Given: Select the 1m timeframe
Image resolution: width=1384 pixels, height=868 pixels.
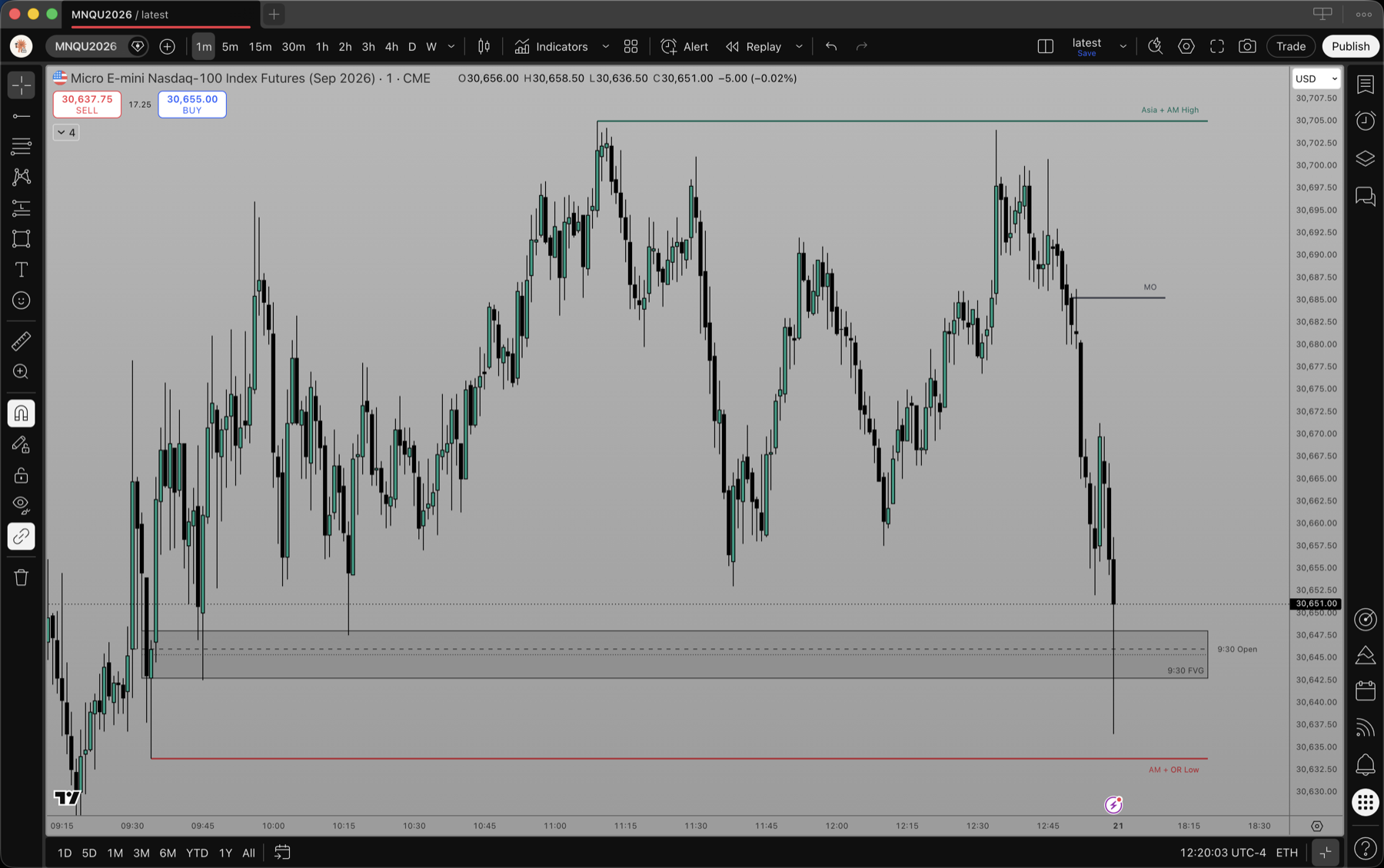Looking at the screenshot, I should 204,47.
